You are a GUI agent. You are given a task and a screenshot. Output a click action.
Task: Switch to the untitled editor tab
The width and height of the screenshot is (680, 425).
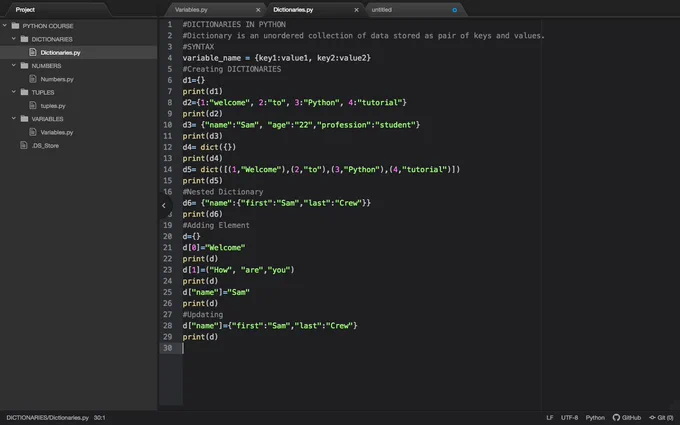[x=382, y=10]
